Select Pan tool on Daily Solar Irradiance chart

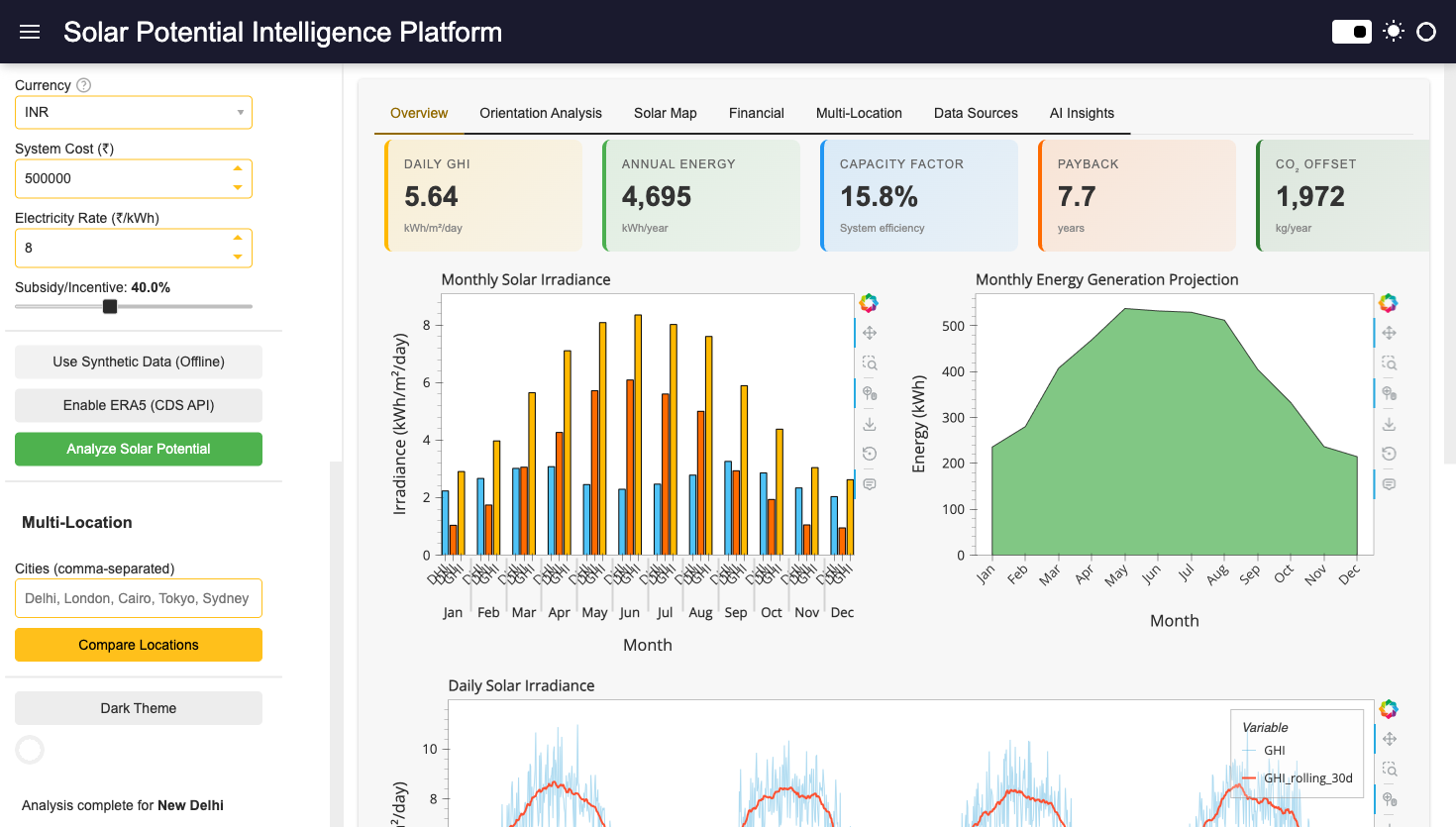pos(1389,739)
